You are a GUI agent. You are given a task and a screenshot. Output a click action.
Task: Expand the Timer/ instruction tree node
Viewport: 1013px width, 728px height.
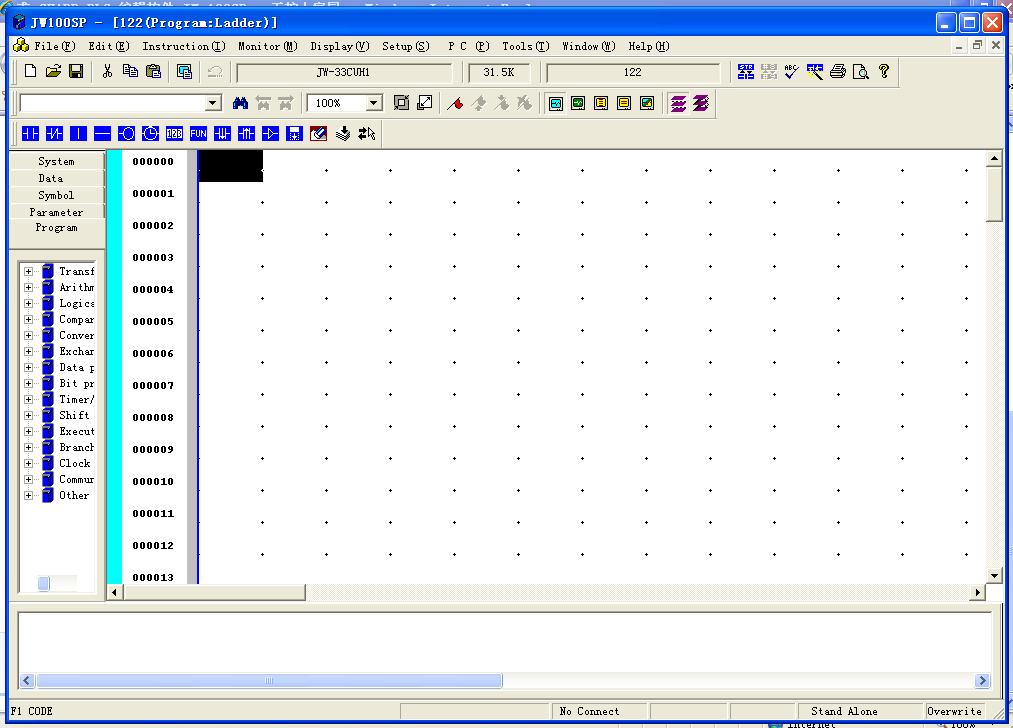(29, 399)
